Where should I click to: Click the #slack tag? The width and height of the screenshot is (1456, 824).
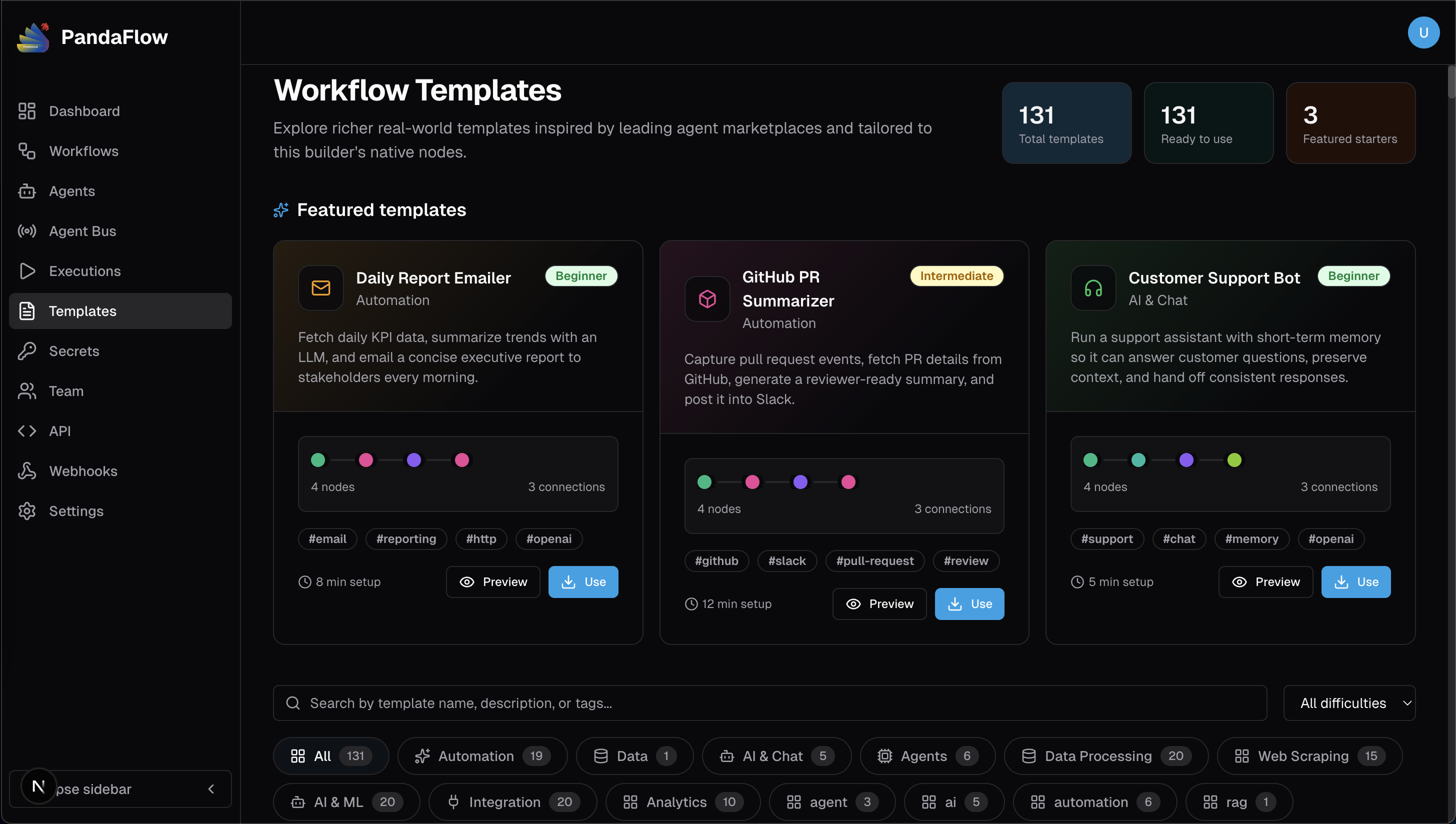point(787,561)
